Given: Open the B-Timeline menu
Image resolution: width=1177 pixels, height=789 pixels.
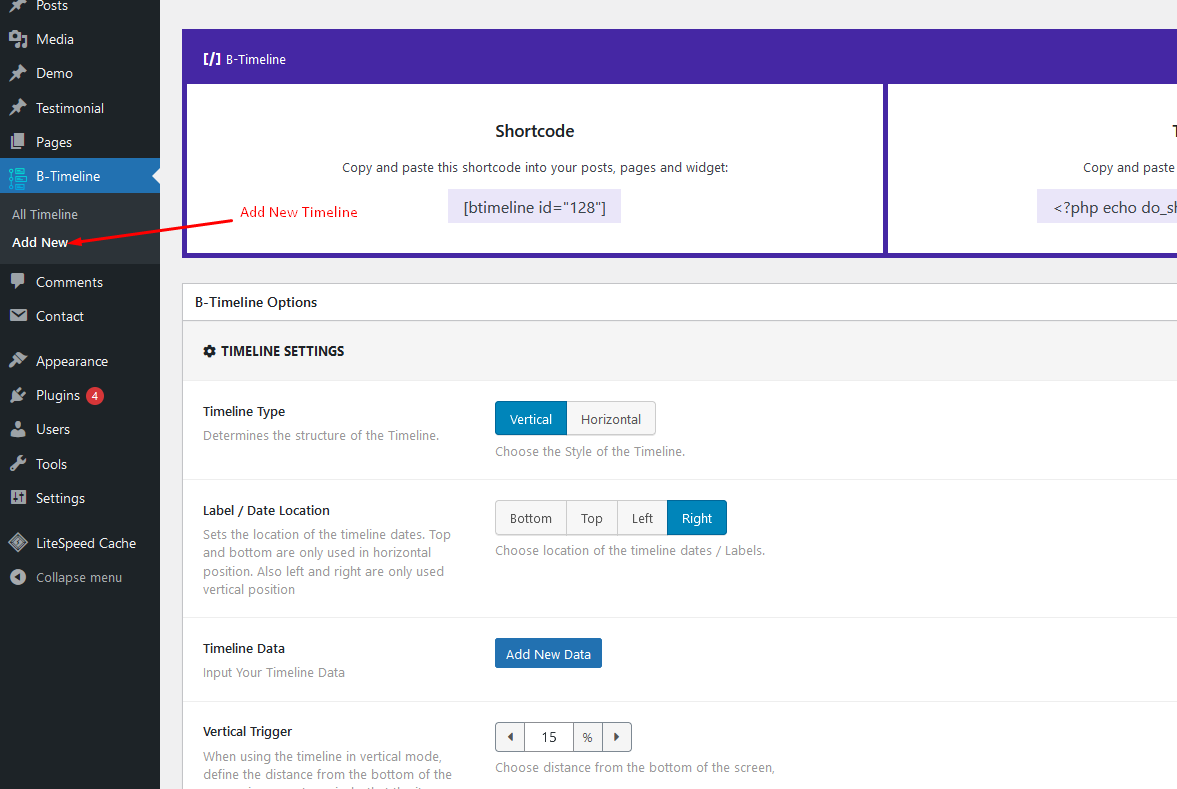Looking at the screenshot, I should coord(80,176).
